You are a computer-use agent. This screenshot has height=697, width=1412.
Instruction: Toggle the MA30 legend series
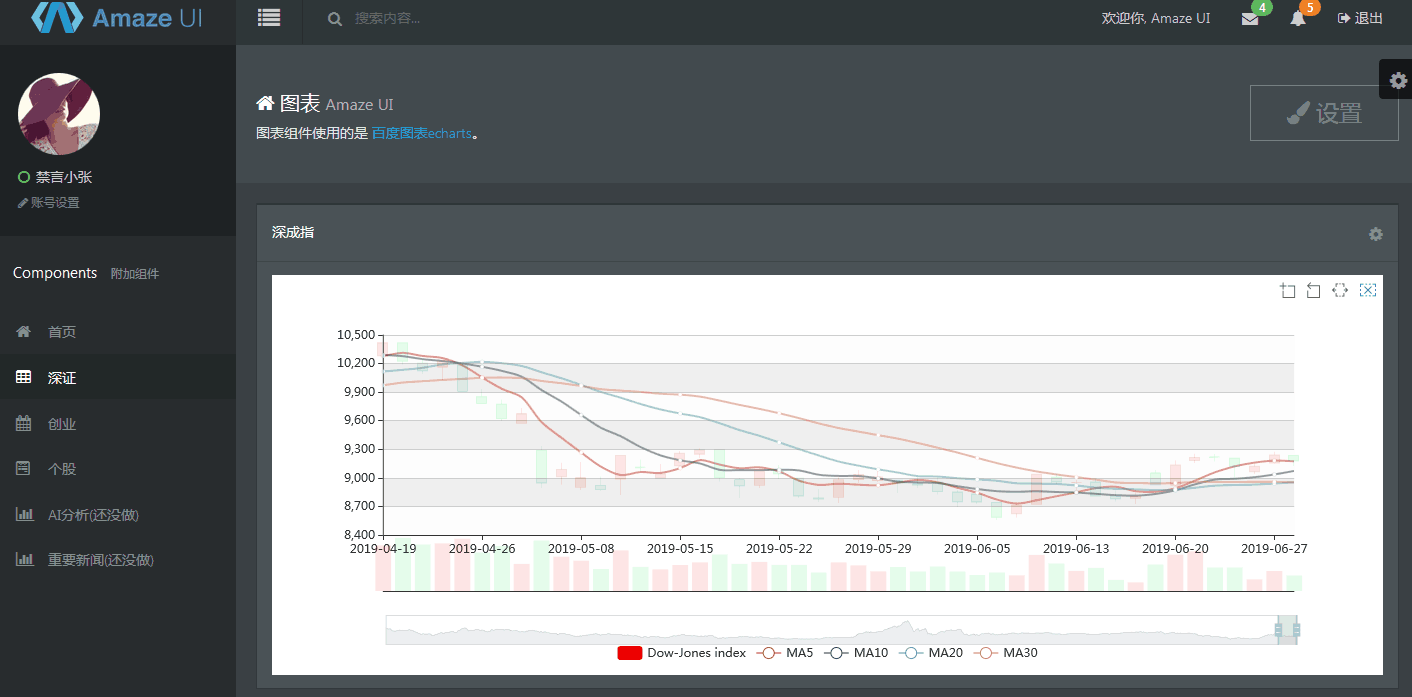(x=1006, y=653)
